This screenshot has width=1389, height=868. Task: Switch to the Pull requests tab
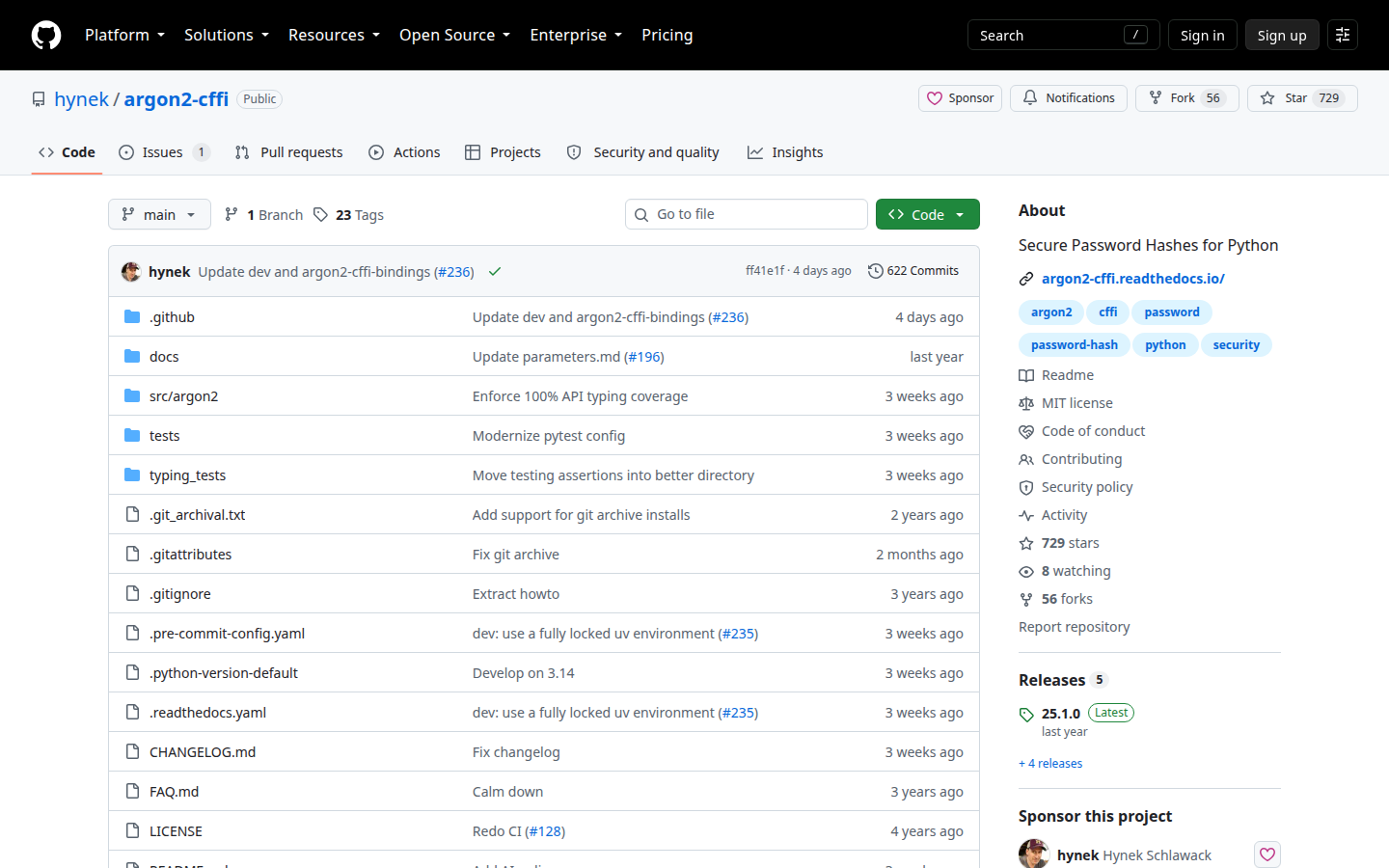[288, 152]
